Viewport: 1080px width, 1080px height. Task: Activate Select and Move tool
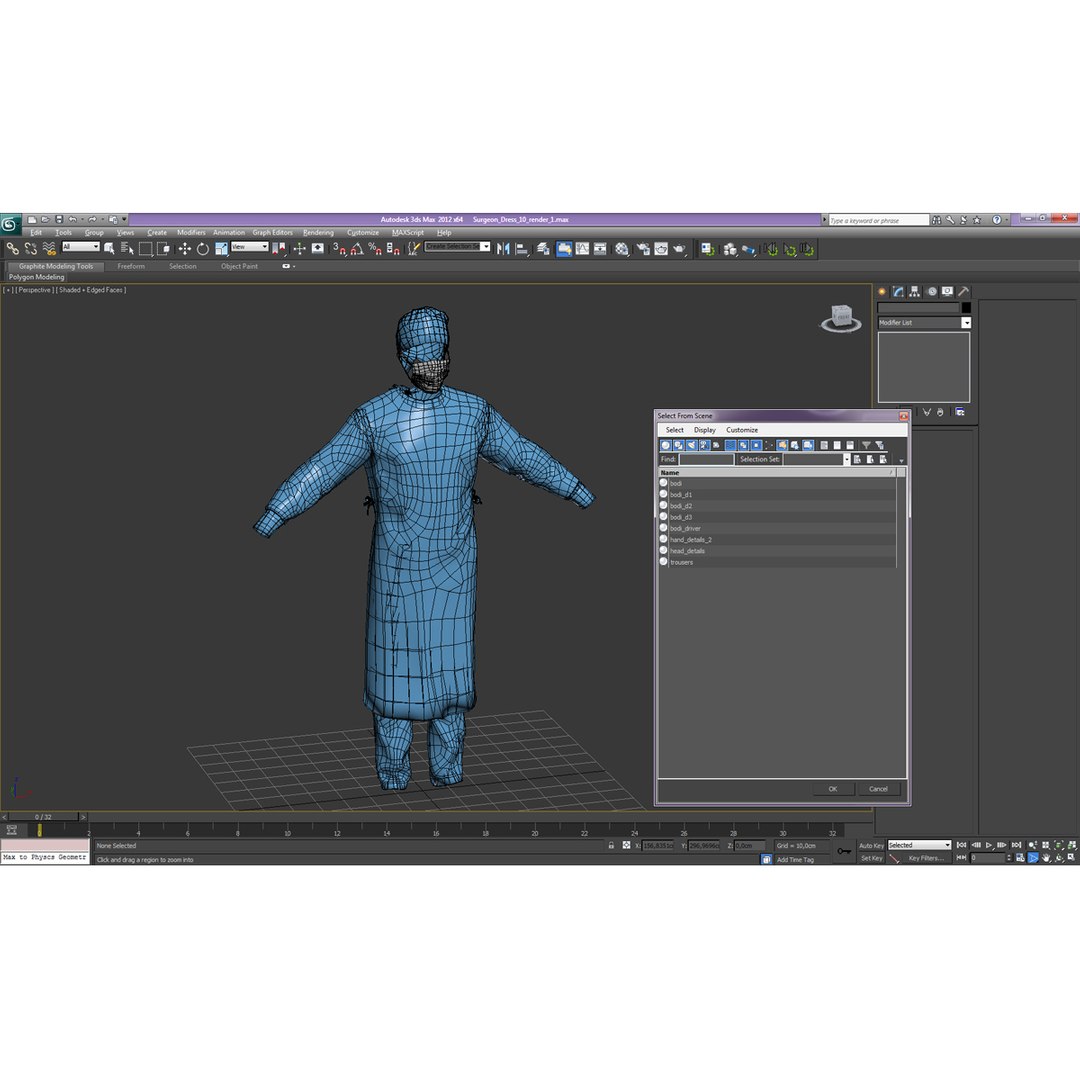[185, 249]
